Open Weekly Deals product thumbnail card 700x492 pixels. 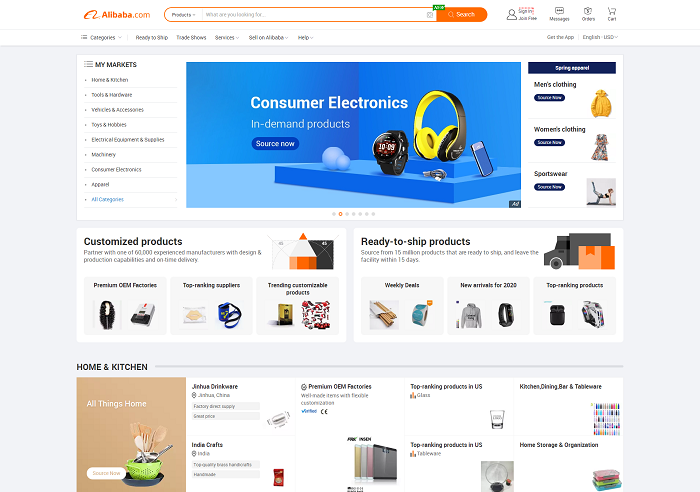(x=402, y=306)
